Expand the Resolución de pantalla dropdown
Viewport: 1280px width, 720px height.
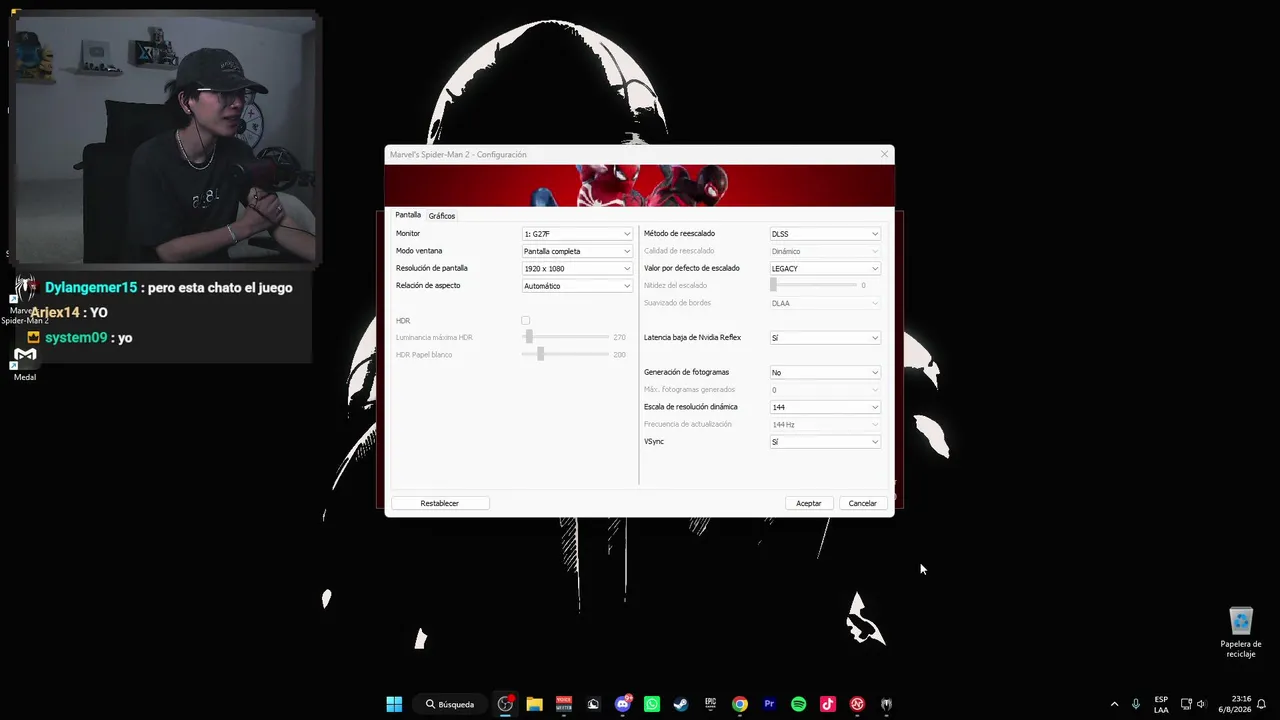click(x=577, y=268)
